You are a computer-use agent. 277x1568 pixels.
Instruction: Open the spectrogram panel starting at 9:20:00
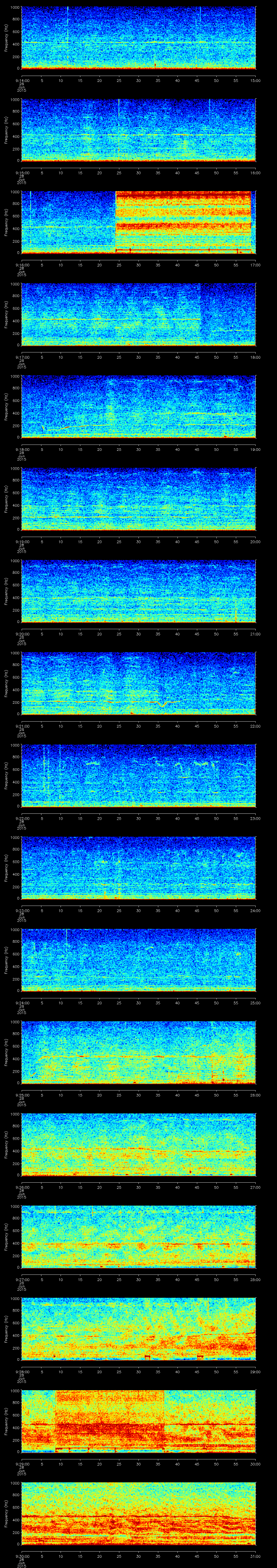139,592
